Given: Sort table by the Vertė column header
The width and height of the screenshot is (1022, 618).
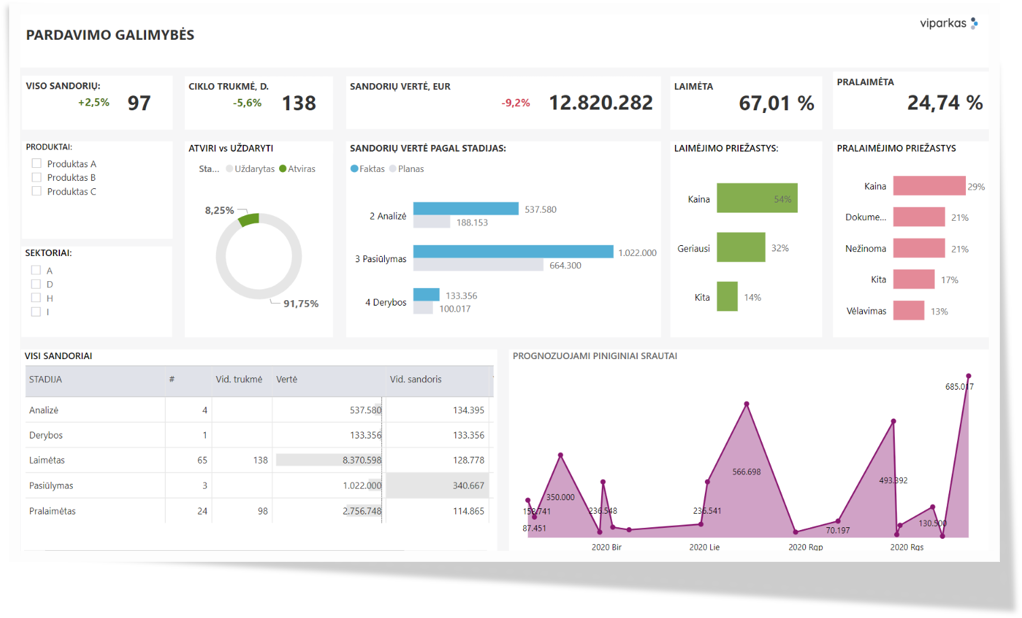Looking at the screenshot, I should [x=287, y=380].
